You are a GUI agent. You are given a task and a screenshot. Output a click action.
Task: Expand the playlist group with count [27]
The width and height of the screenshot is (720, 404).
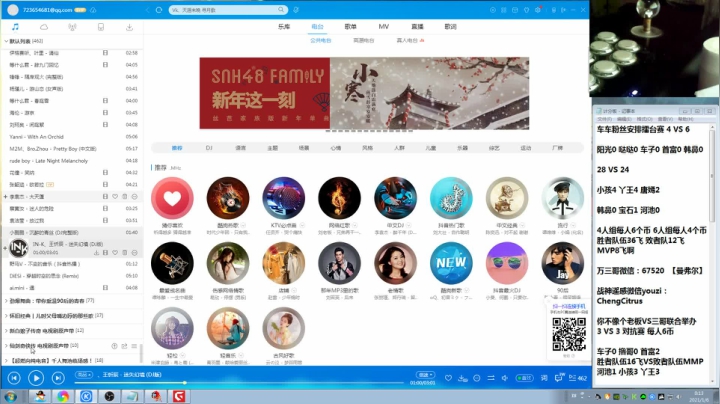pyautogui.click(x=6, y=316)
